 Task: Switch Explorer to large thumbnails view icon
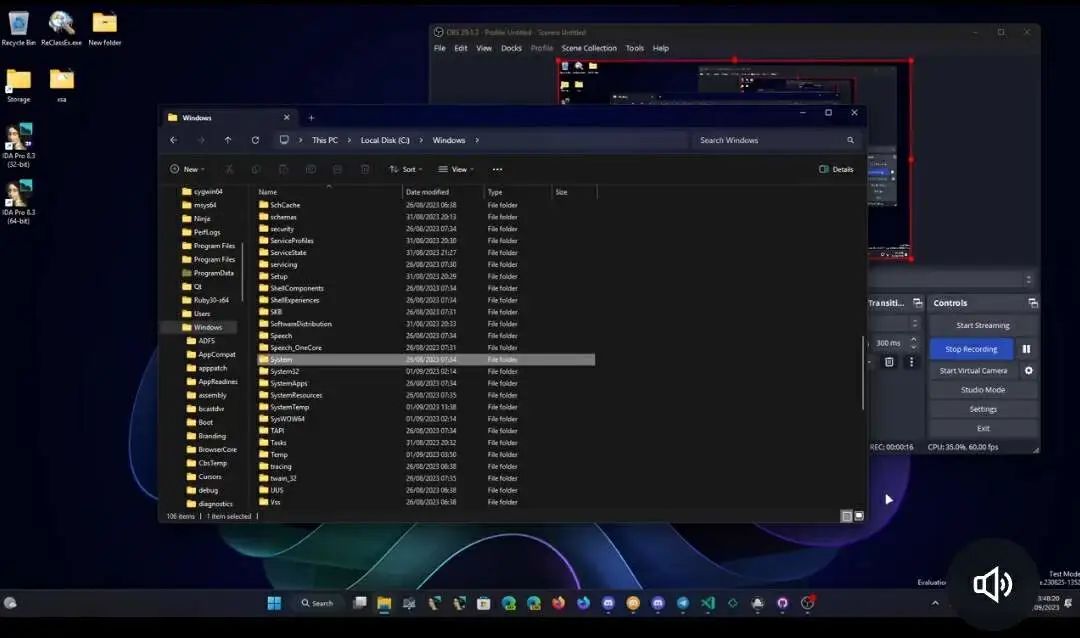pyautogui.click(x=859, y=516)
